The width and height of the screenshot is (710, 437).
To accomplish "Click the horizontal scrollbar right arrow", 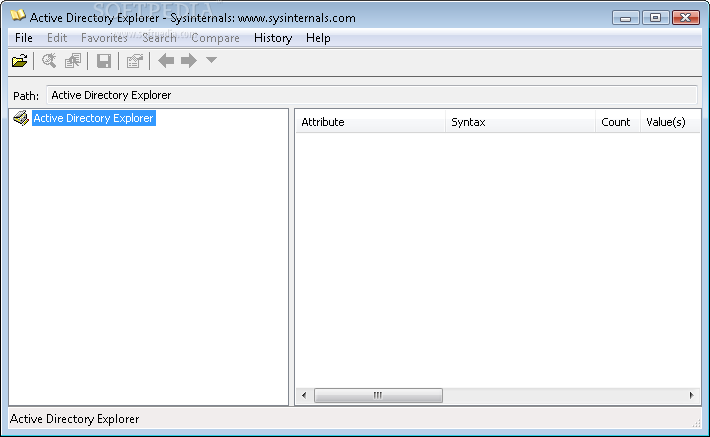I will coord(691,395).
